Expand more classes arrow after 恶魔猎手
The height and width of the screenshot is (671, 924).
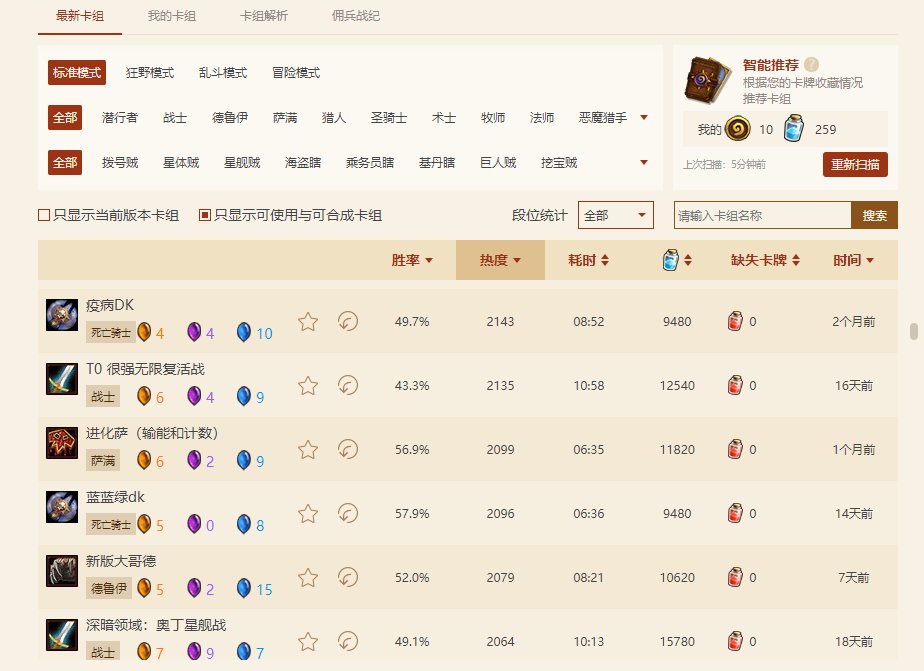coord(644,118)
